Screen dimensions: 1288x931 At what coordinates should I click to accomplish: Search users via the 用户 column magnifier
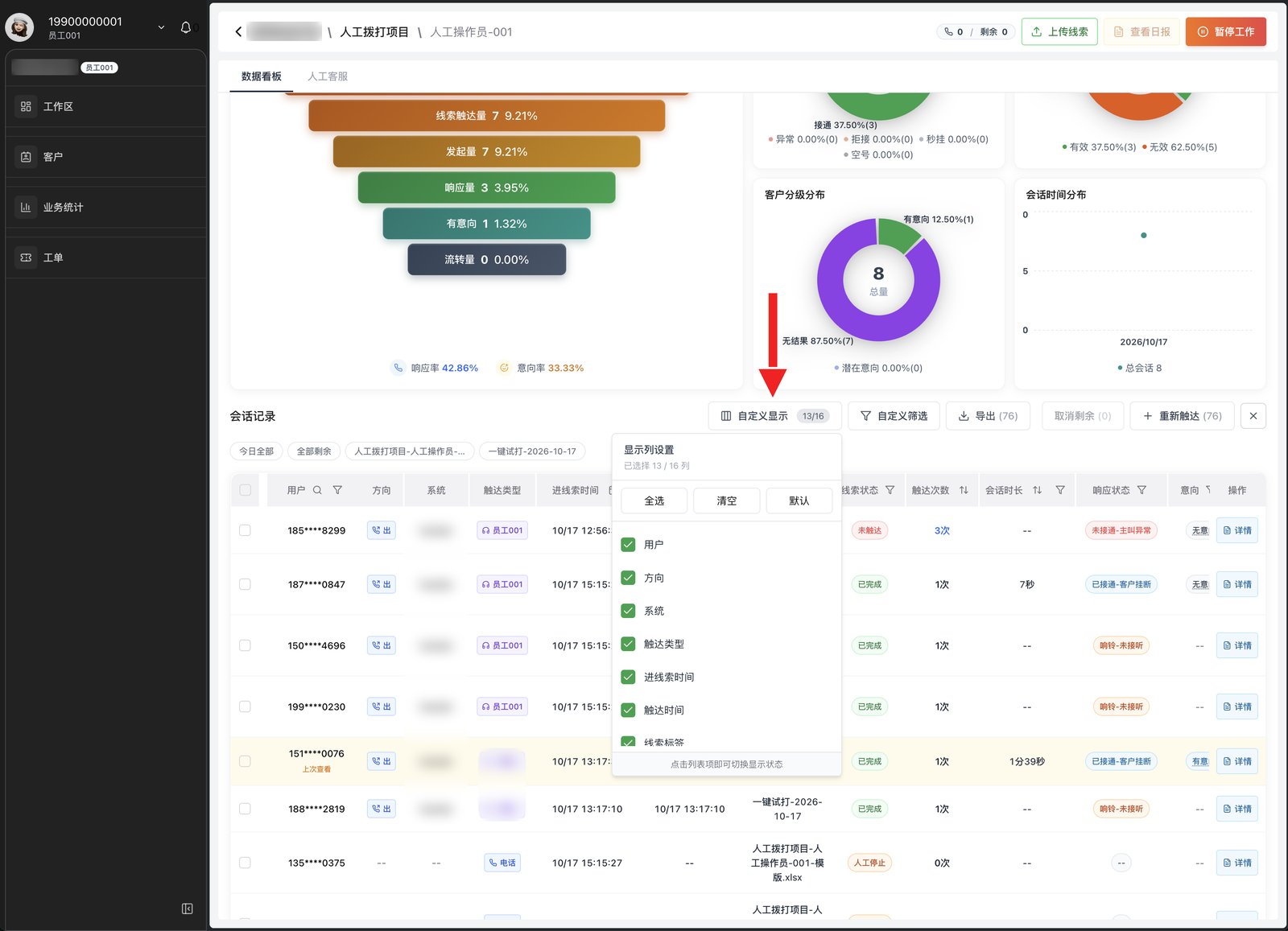click(317, 490)
